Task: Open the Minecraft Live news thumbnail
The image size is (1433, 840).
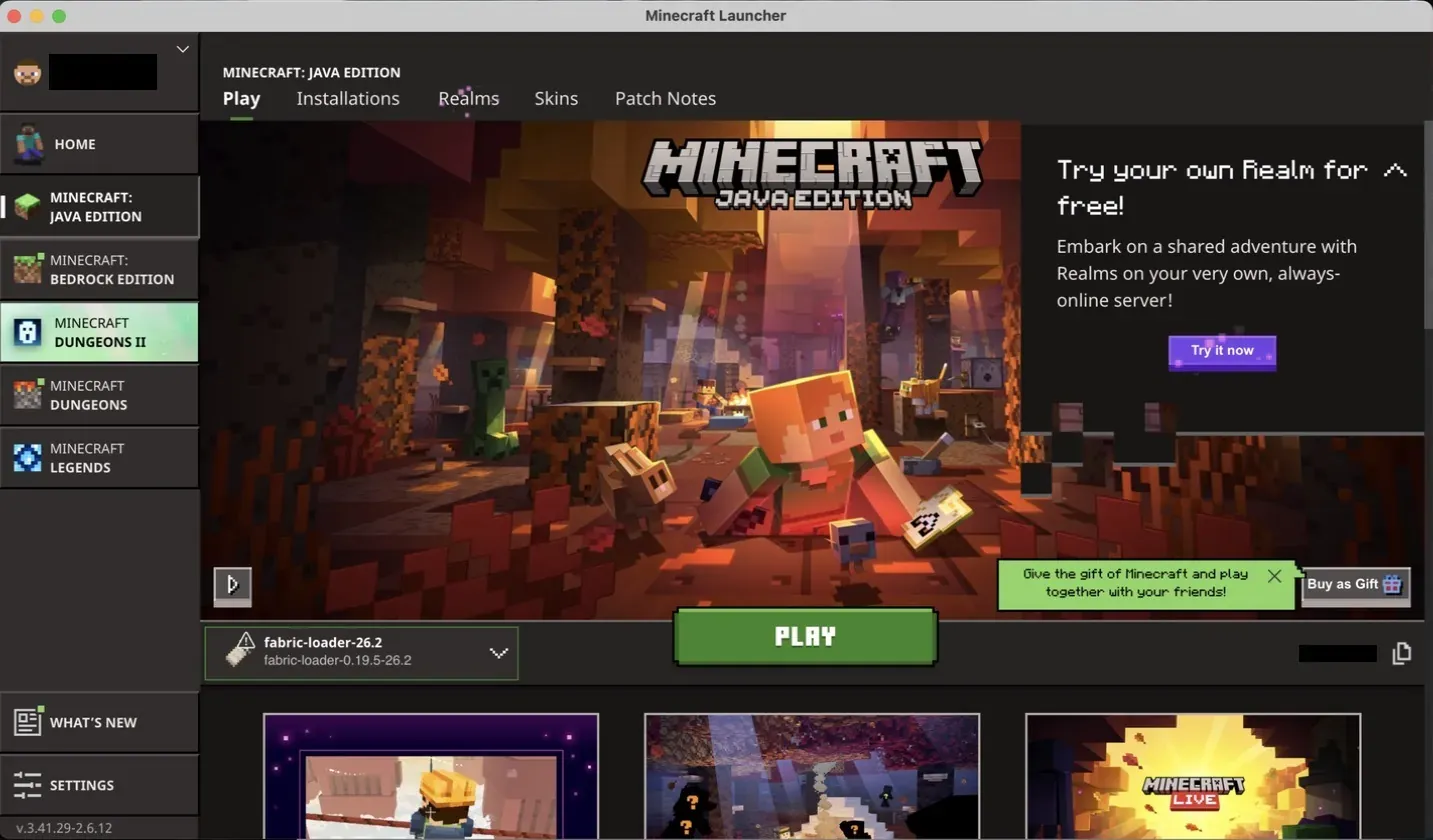Action: click(x=1193, y=776)
